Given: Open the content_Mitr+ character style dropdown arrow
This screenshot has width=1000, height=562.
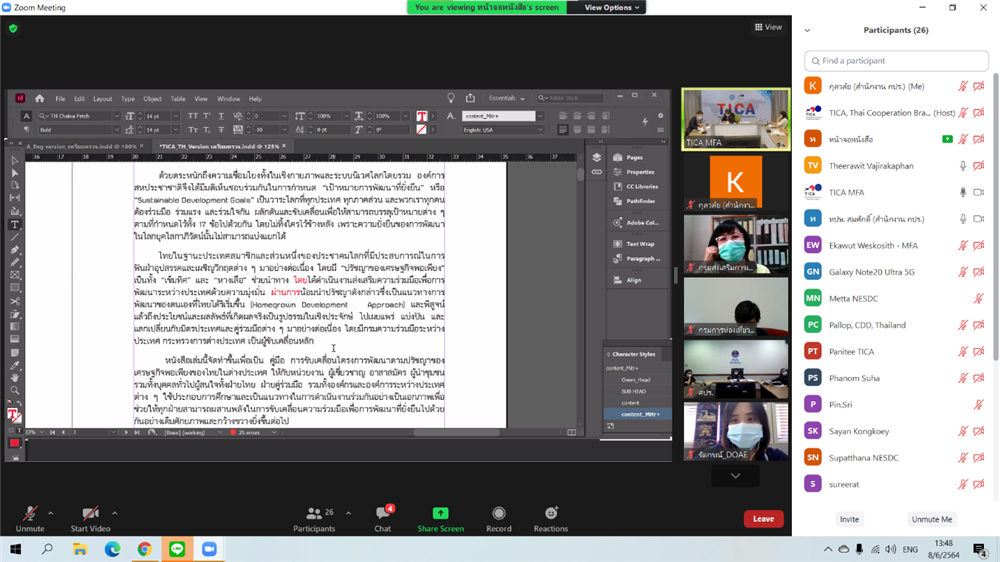Looking at the screenshot, I should 540,116.
